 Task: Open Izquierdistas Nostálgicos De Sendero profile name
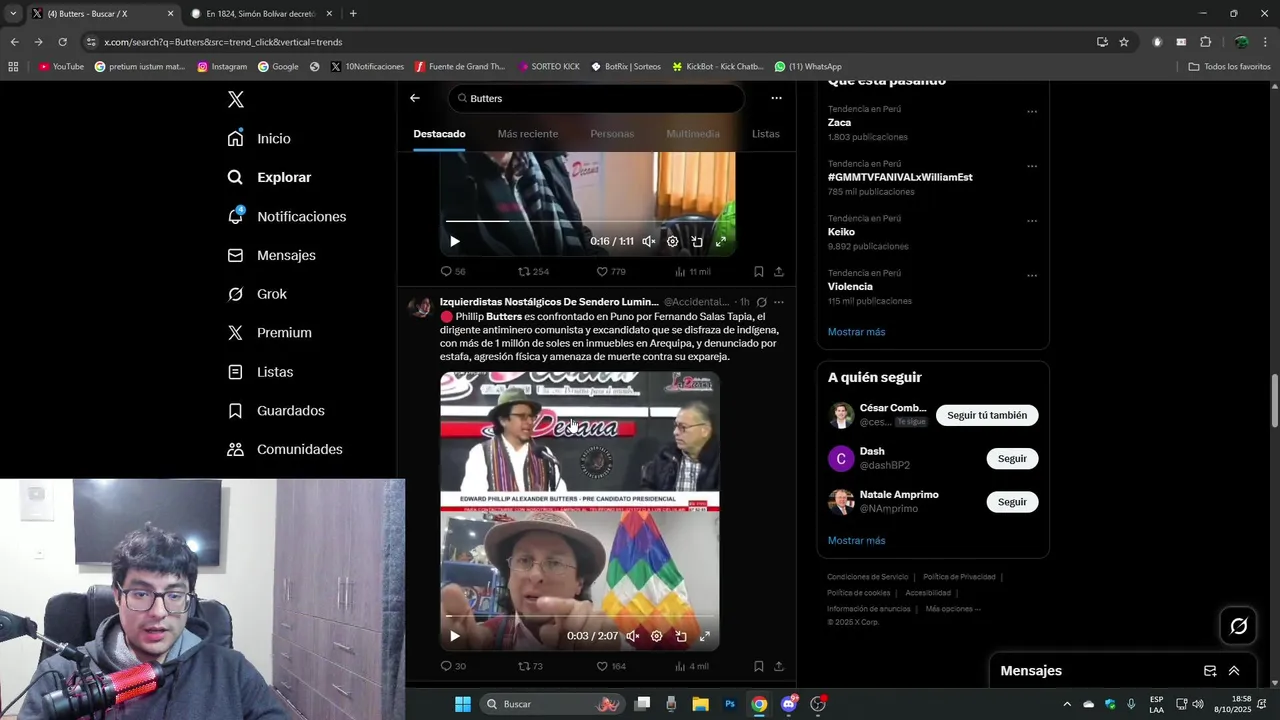pos(549,302)
